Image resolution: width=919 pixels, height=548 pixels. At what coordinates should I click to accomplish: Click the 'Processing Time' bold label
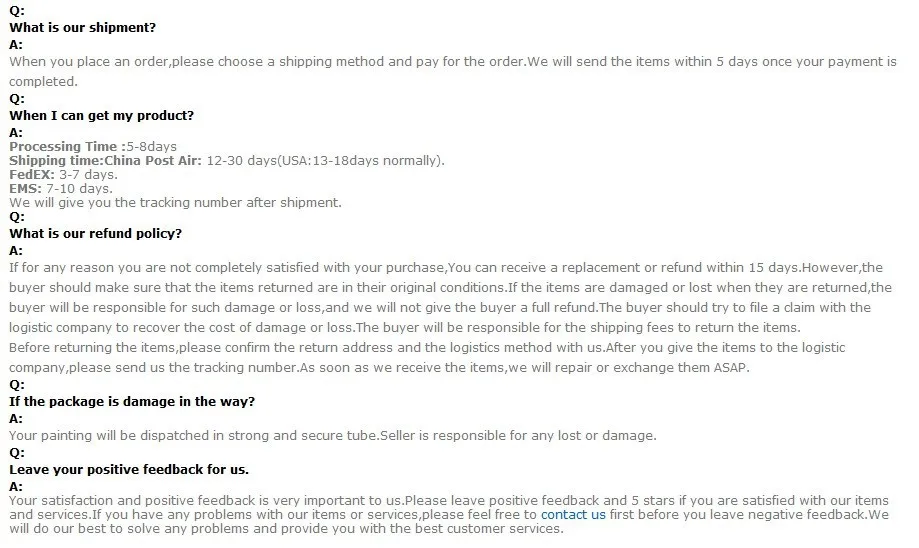[x=63, y=147]
